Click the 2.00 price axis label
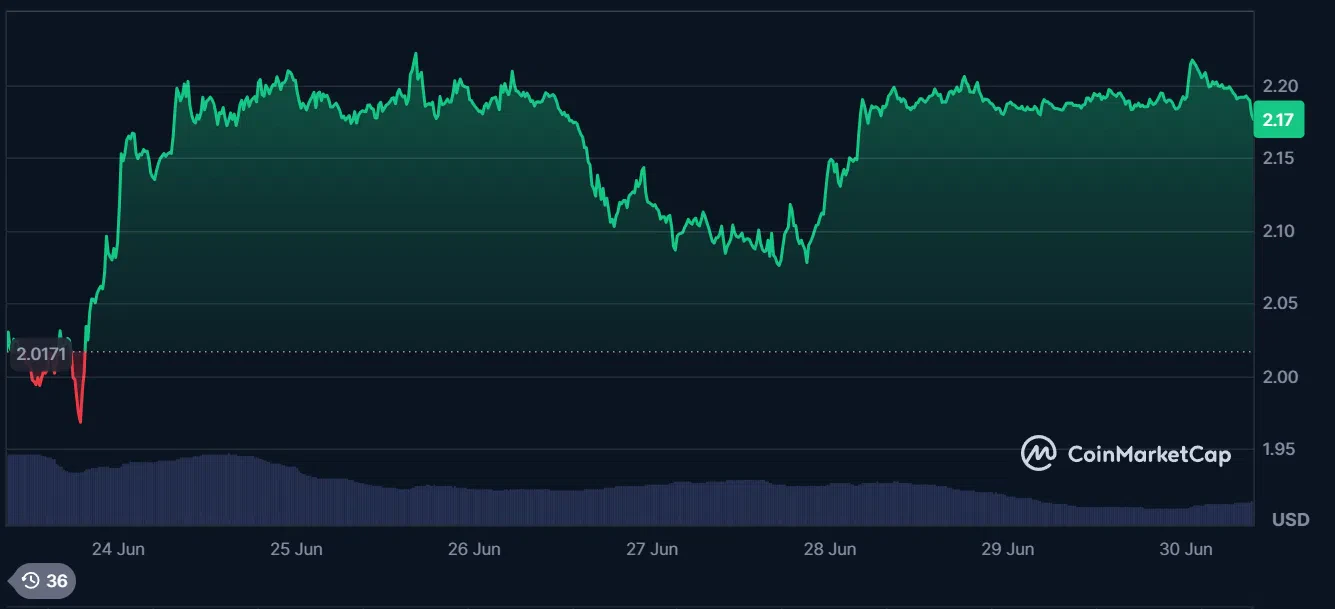 point(1280,377)
